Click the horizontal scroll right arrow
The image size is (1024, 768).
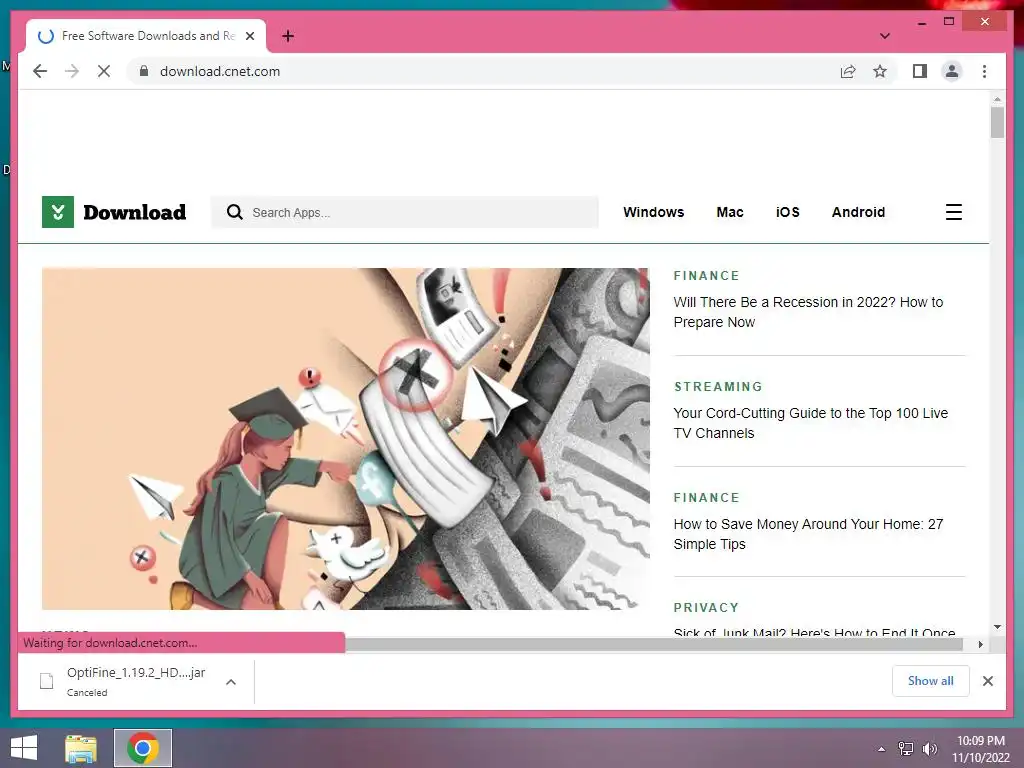pos(980,645)
